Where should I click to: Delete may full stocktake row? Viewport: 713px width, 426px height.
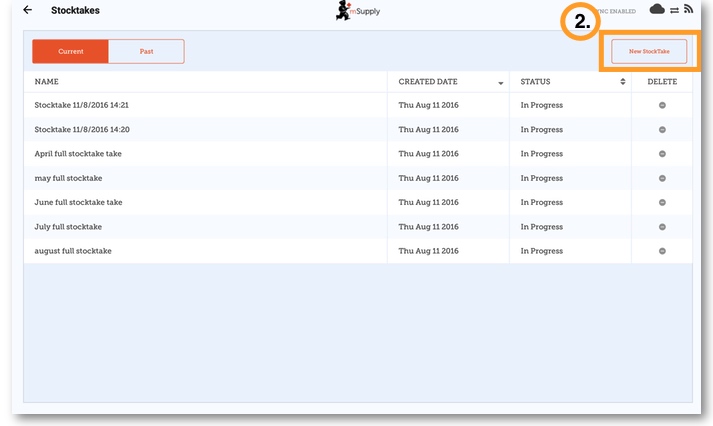(662, 178)
